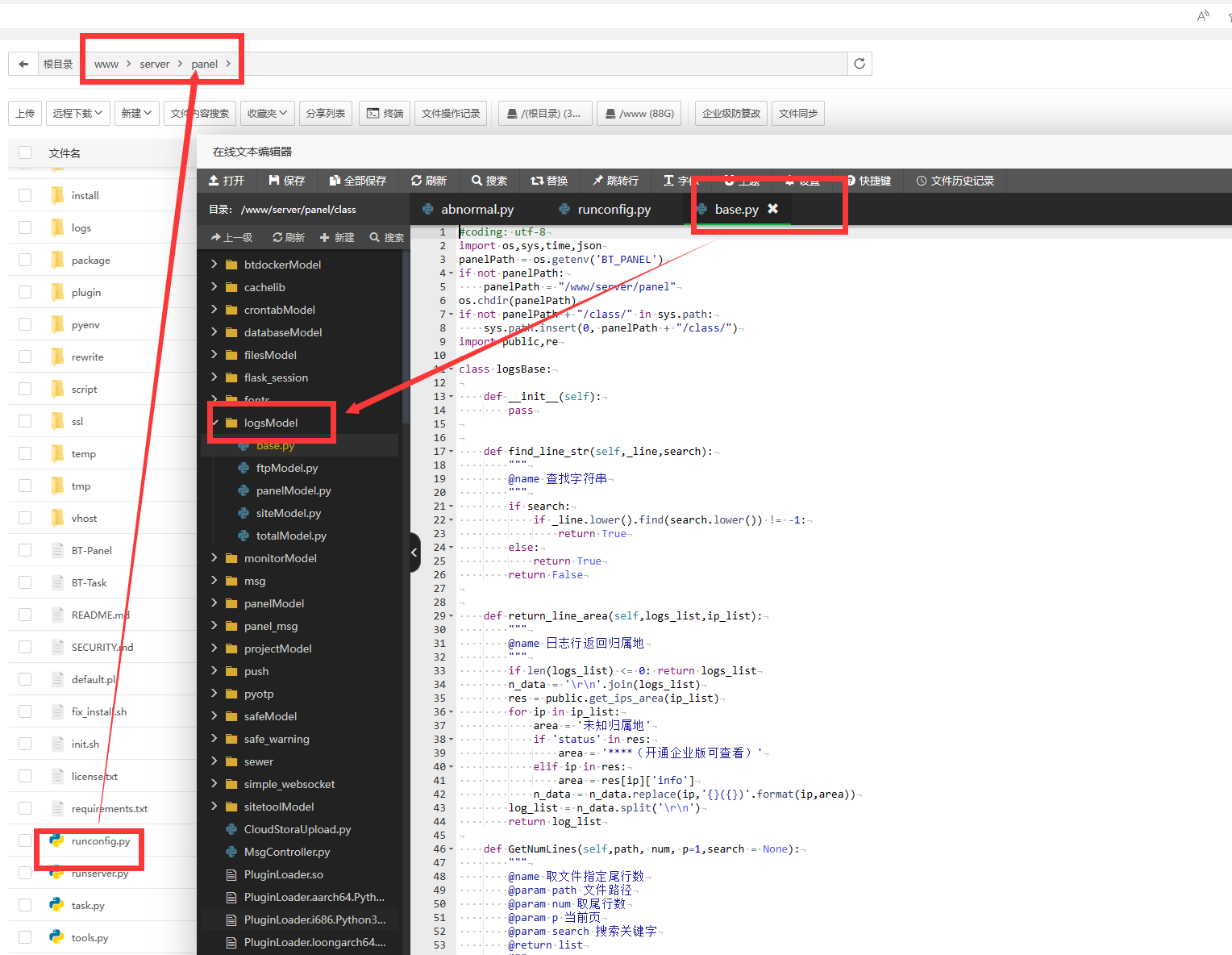
Task: Save all files with 全部保存
Action: click(x=358, y=181)
